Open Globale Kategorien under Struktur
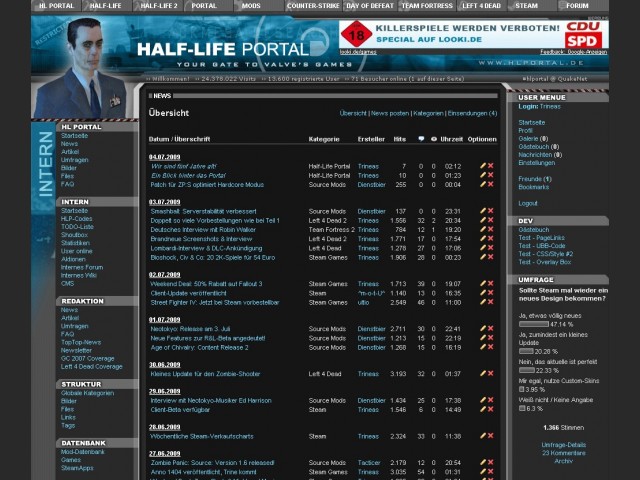 (87, 393)
